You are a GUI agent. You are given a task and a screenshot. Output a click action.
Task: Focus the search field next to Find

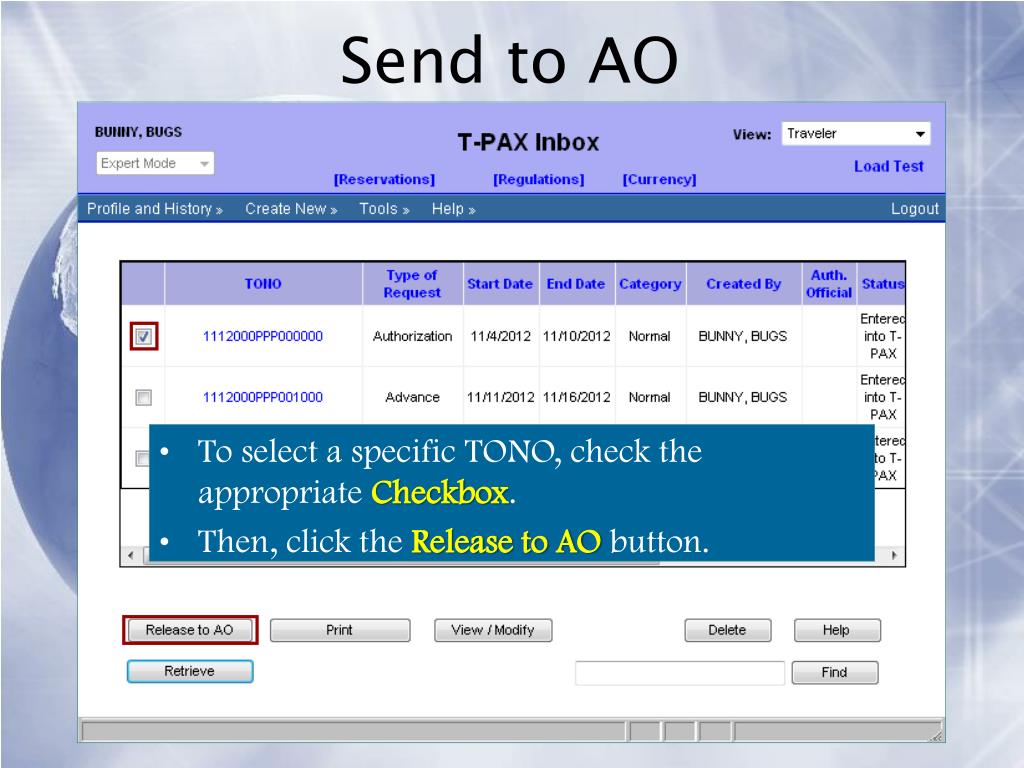coord(680,673)
